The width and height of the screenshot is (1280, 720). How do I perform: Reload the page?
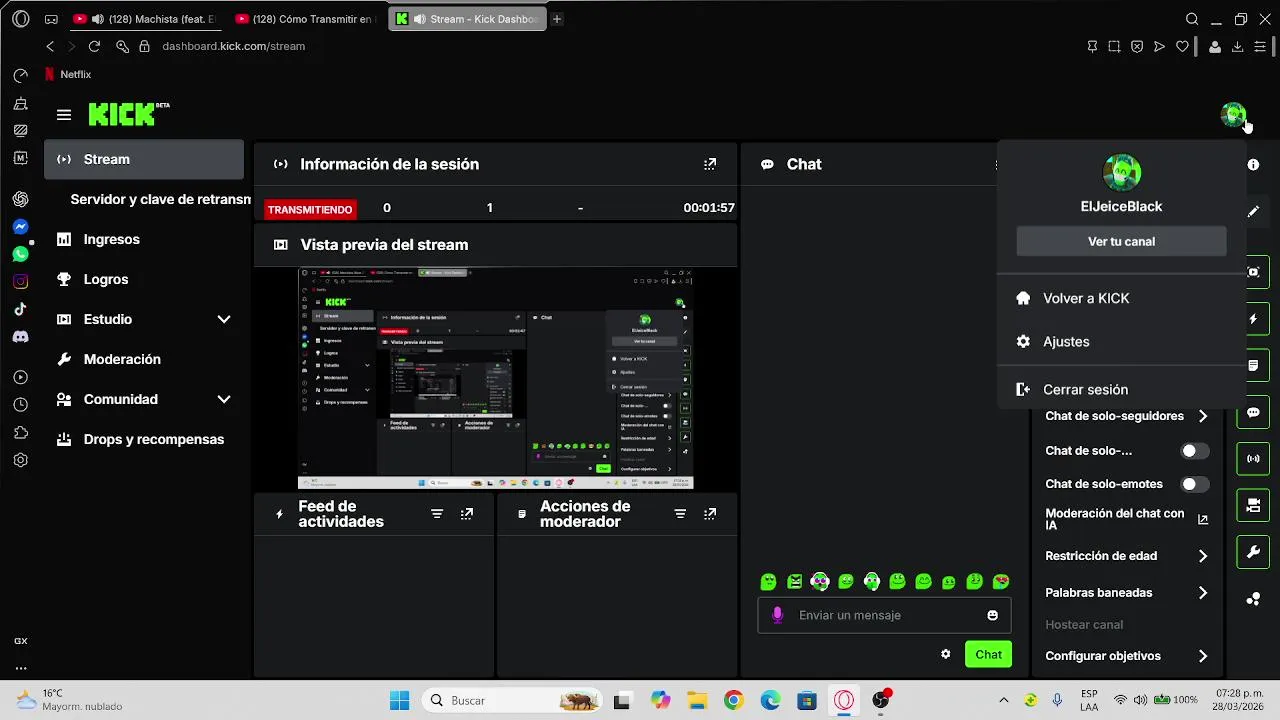coord(94,46)
